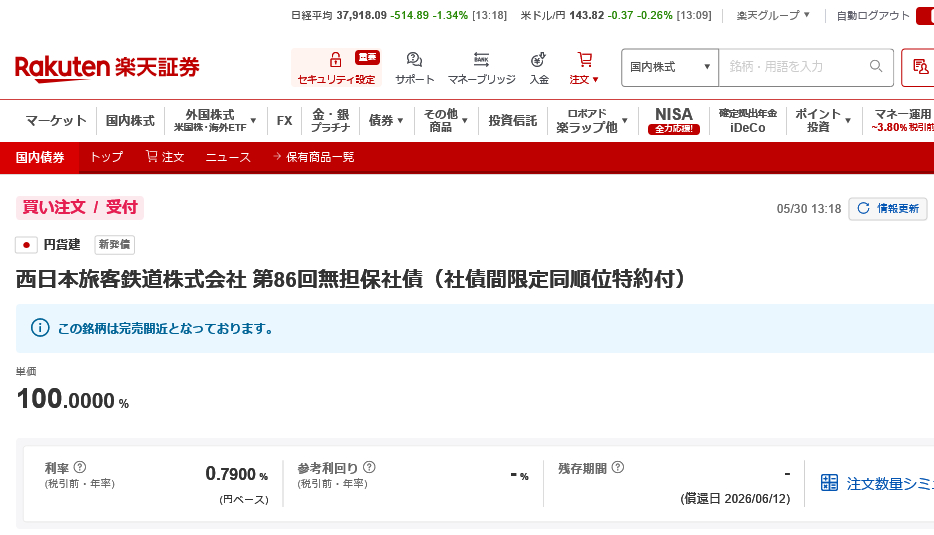Open the 注文 sub-tab with cart
The width and height of the screenshot is (934, 535).
(165, 157)
